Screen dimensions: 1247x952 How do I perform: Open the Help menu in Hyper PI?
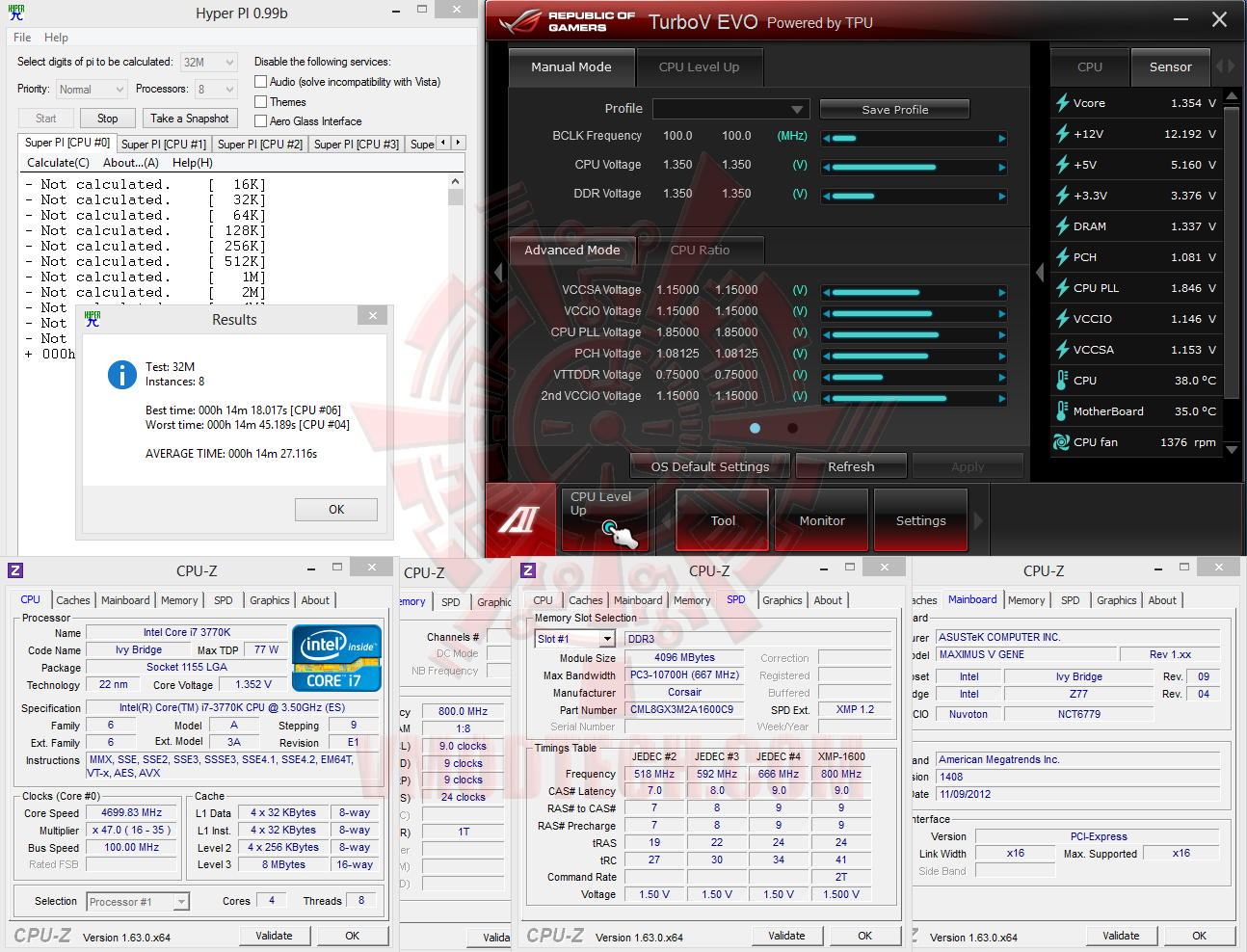[56, 38]
